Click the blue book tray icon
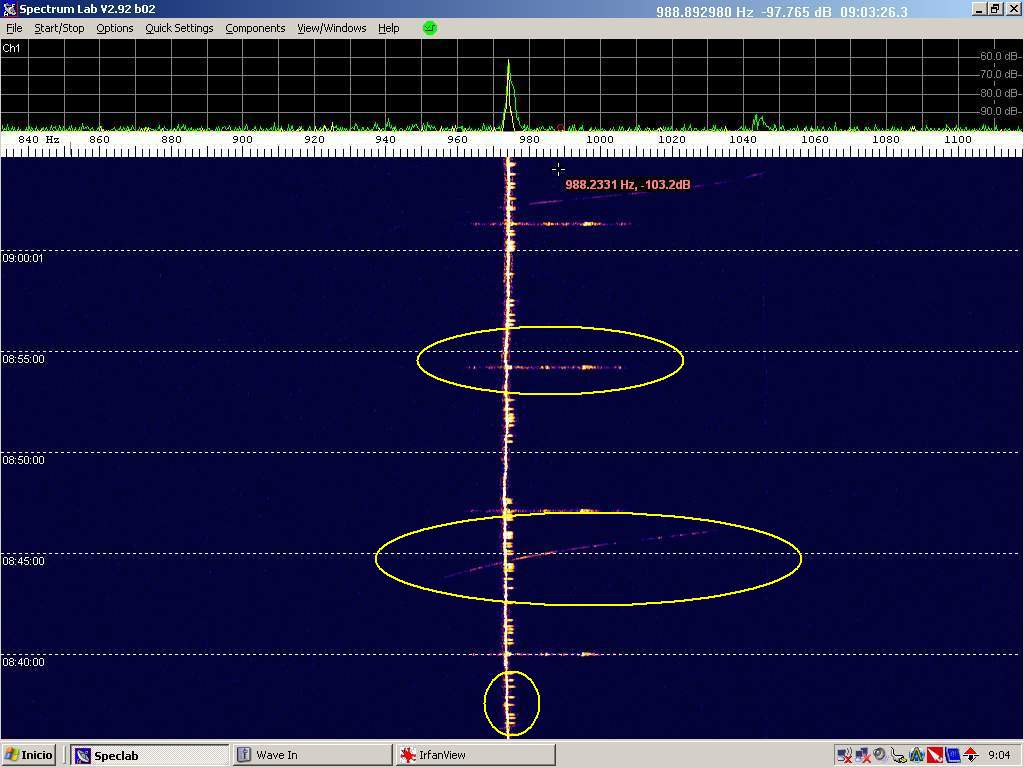Screen dimensions: 1024x768 pos(952,755)
